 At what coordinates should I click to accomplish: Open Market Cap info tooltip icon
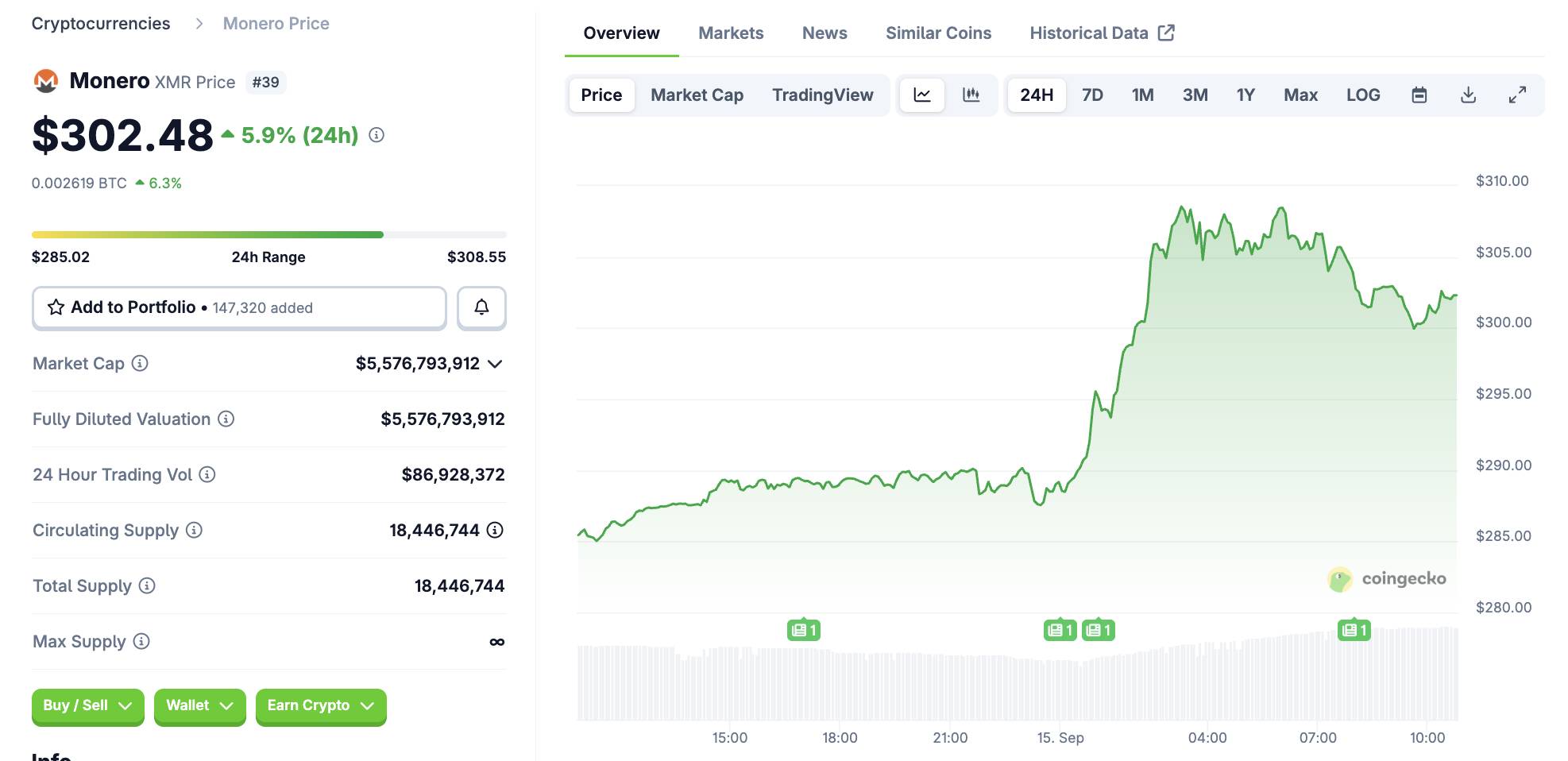pyautogui.click(x=140, y=363)
